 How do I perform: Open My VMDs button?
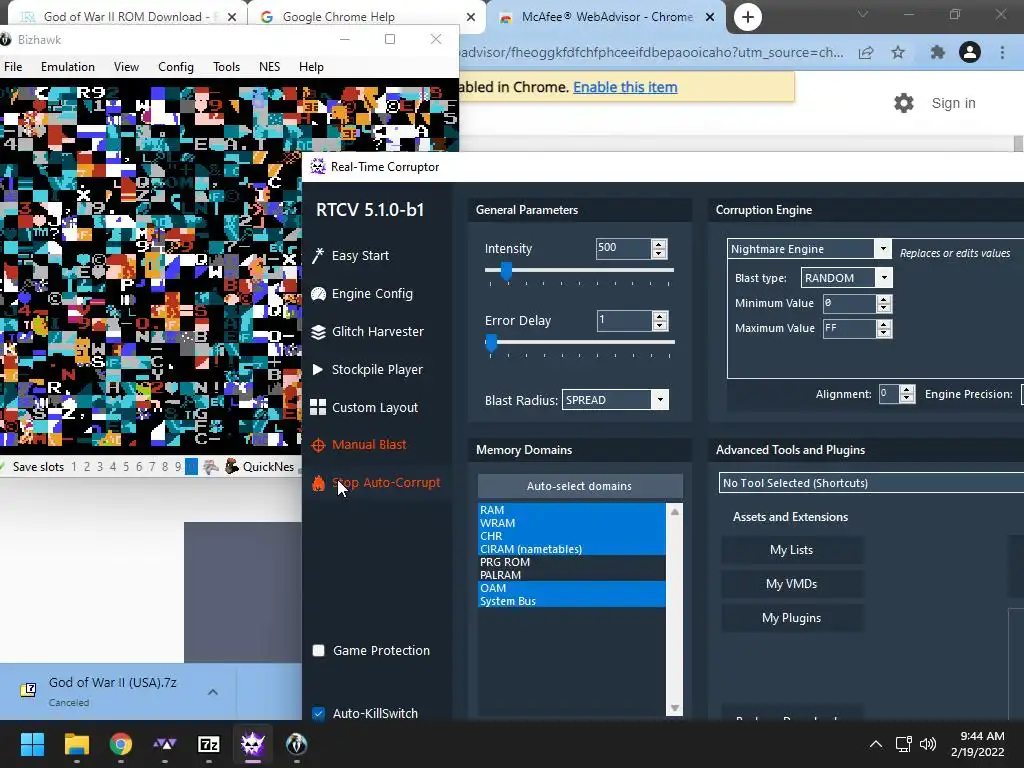click(792, 584)
